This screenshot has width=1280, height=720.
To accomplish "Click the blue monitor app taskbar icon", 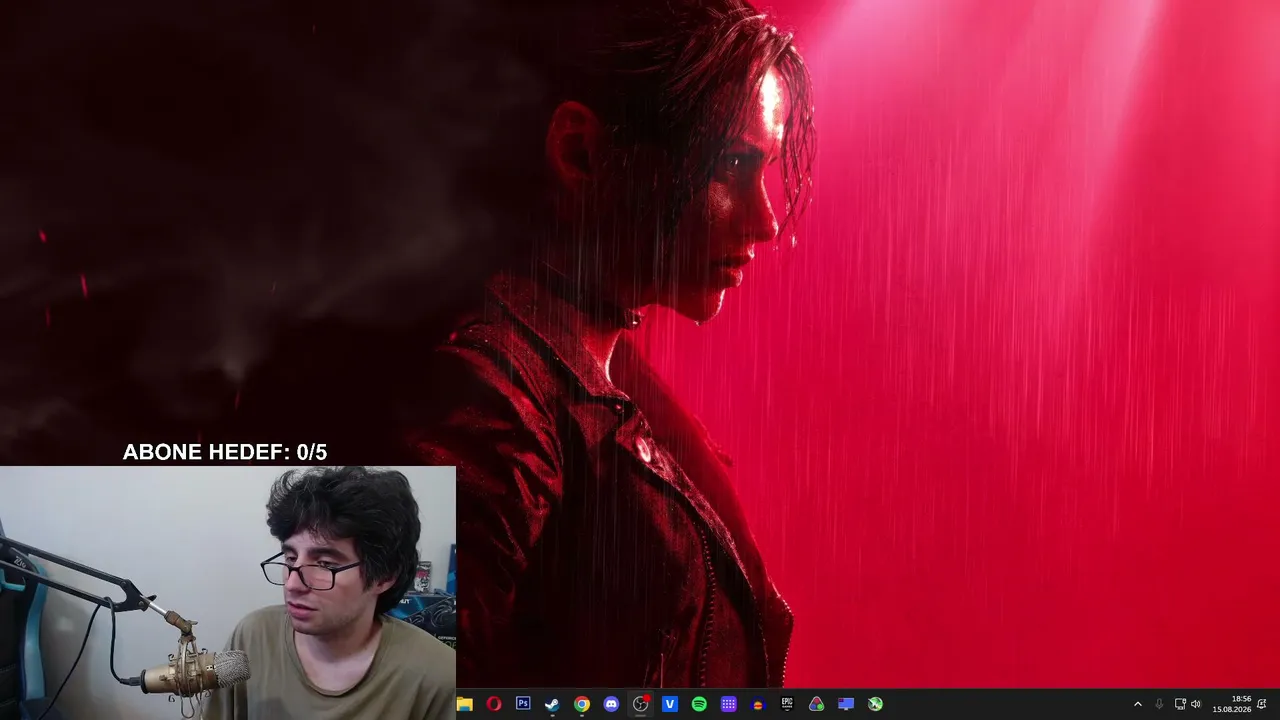I will click(x=846, y=704).
